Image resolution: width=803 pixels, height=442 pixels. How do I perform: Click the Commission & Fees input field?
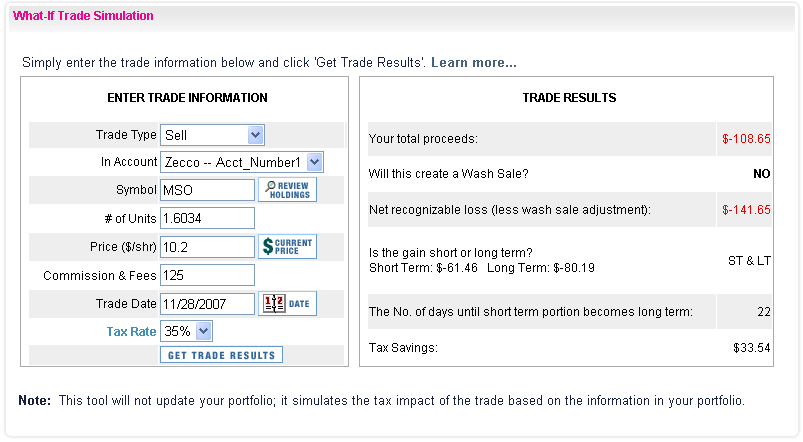(207, 275)
